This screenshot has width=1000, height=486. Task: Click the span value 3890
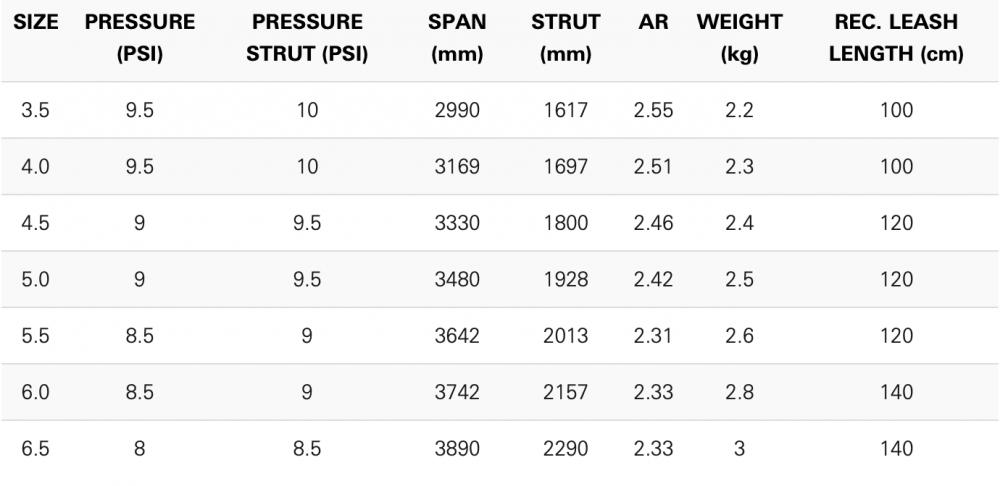coord(457,449)
